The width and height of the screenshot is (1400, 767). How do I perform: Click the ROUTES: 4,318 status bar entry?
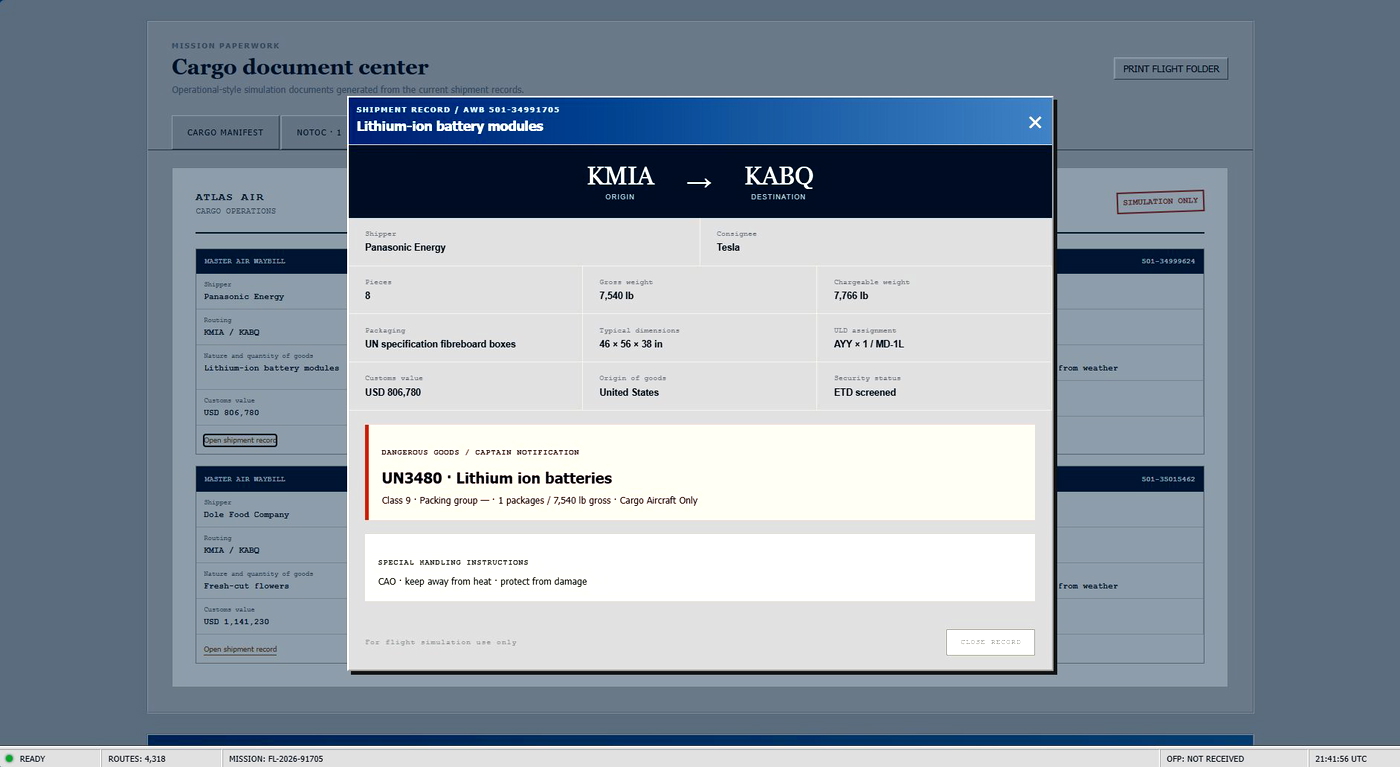point(137,759)
